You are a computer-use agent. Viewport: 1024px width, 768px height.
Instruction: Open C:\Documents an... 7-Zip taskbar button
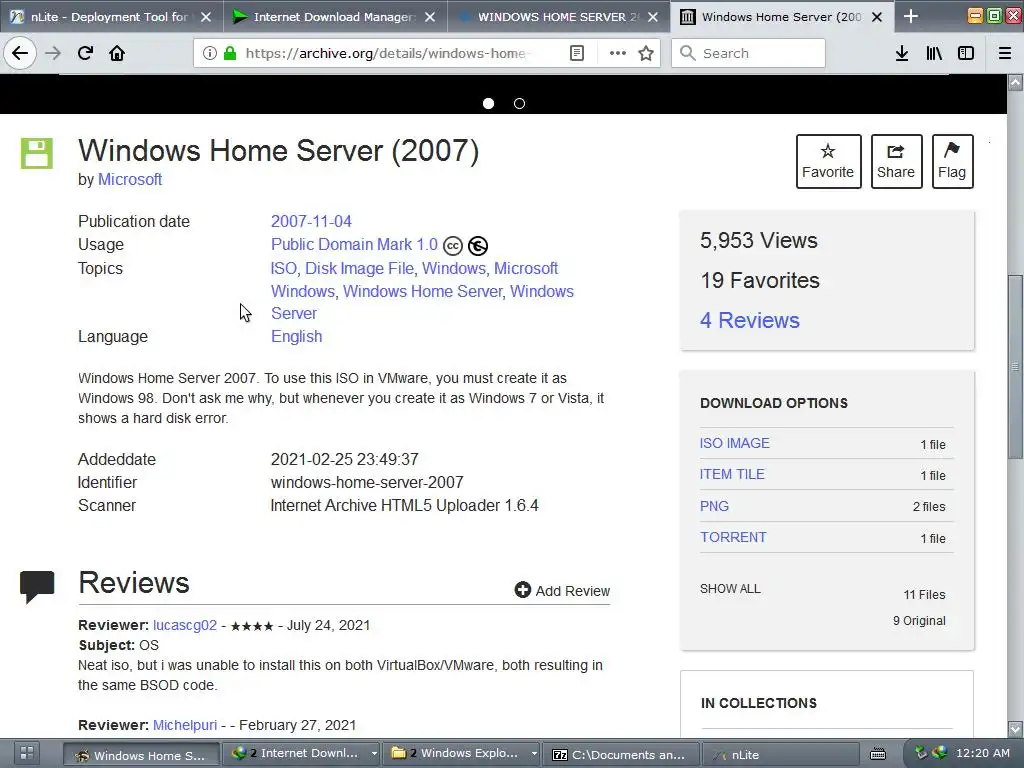click(x=621, y=754)
